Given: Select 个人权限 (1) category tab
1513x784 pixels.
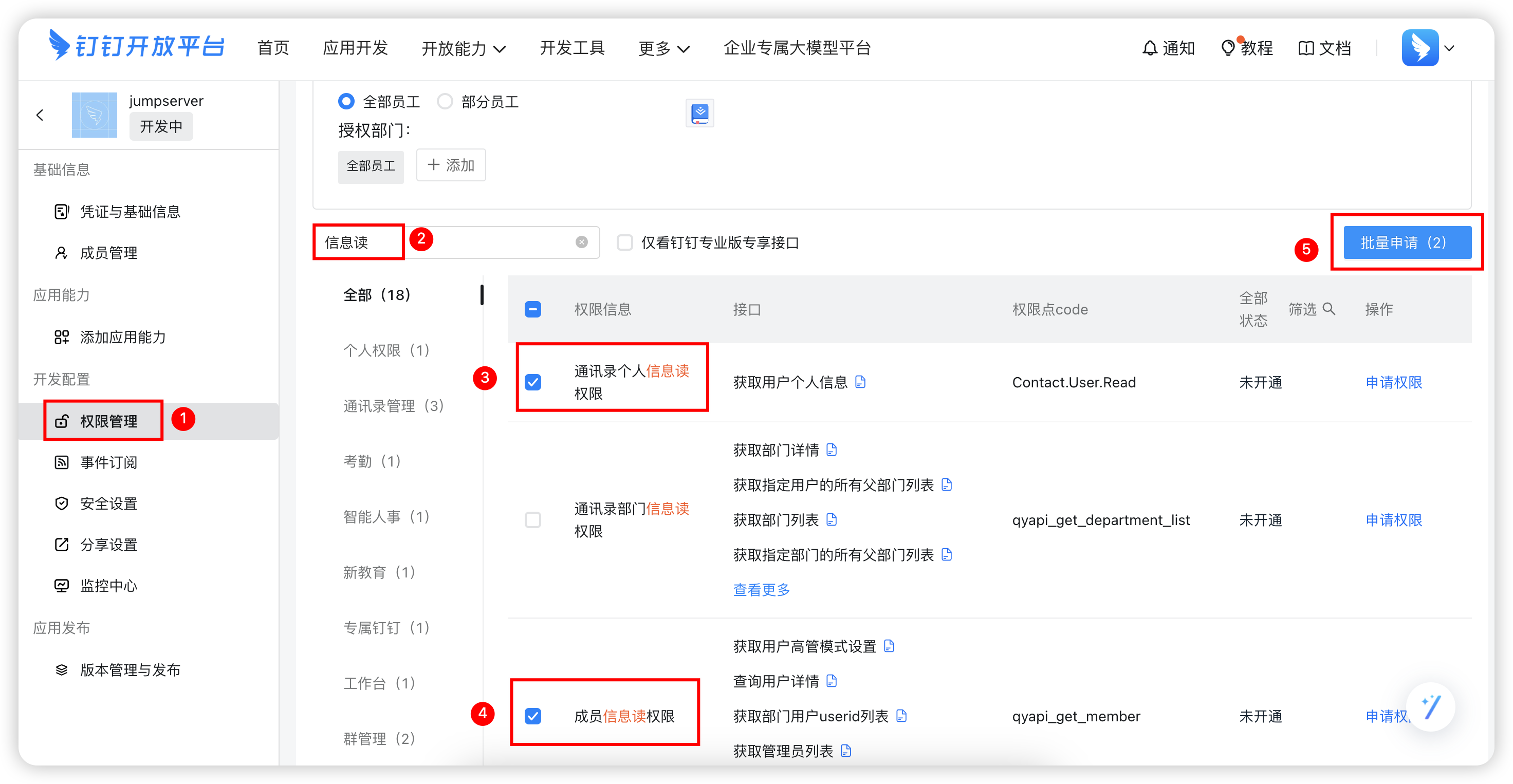Looking at the screenshot, I should click(x=386, y=350).
